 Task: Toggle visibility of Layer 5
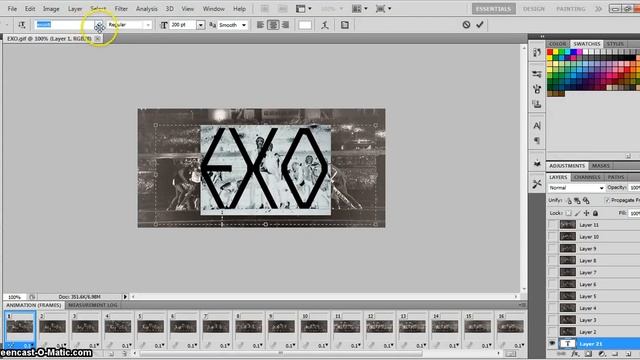[552, 296]
